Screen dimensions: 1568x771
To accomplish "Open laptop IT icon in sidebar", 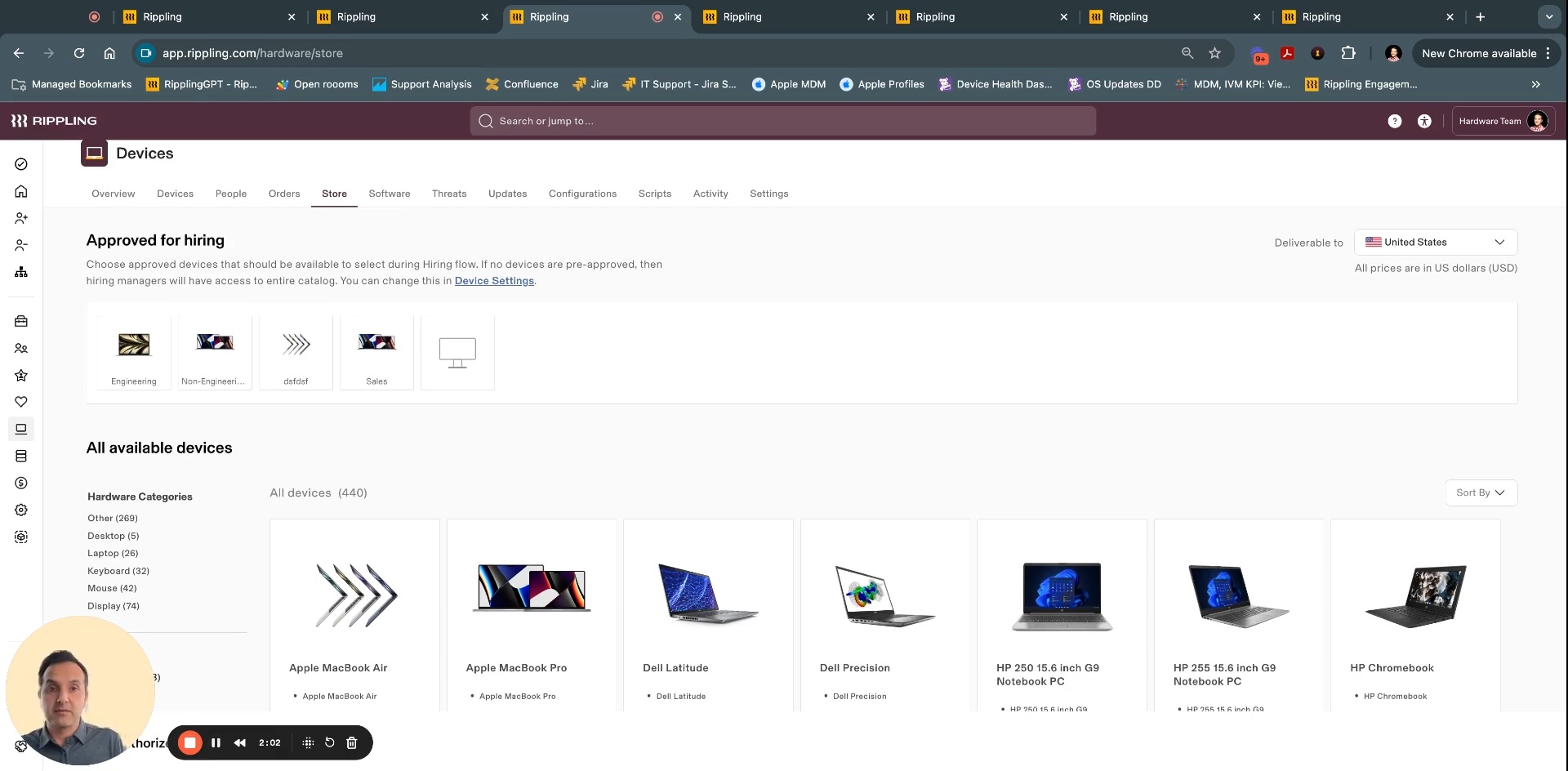I will tap(21, 429).
